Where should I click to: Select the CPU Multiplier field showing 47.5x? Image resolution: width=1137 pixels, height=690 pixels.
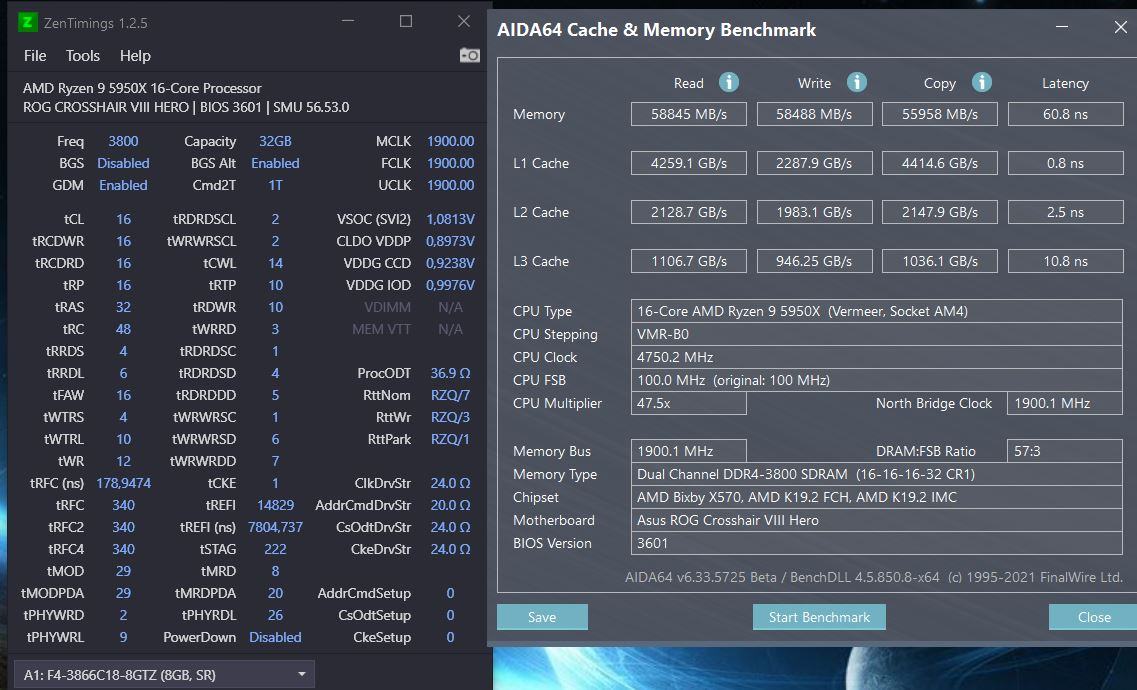pos(687,403)
